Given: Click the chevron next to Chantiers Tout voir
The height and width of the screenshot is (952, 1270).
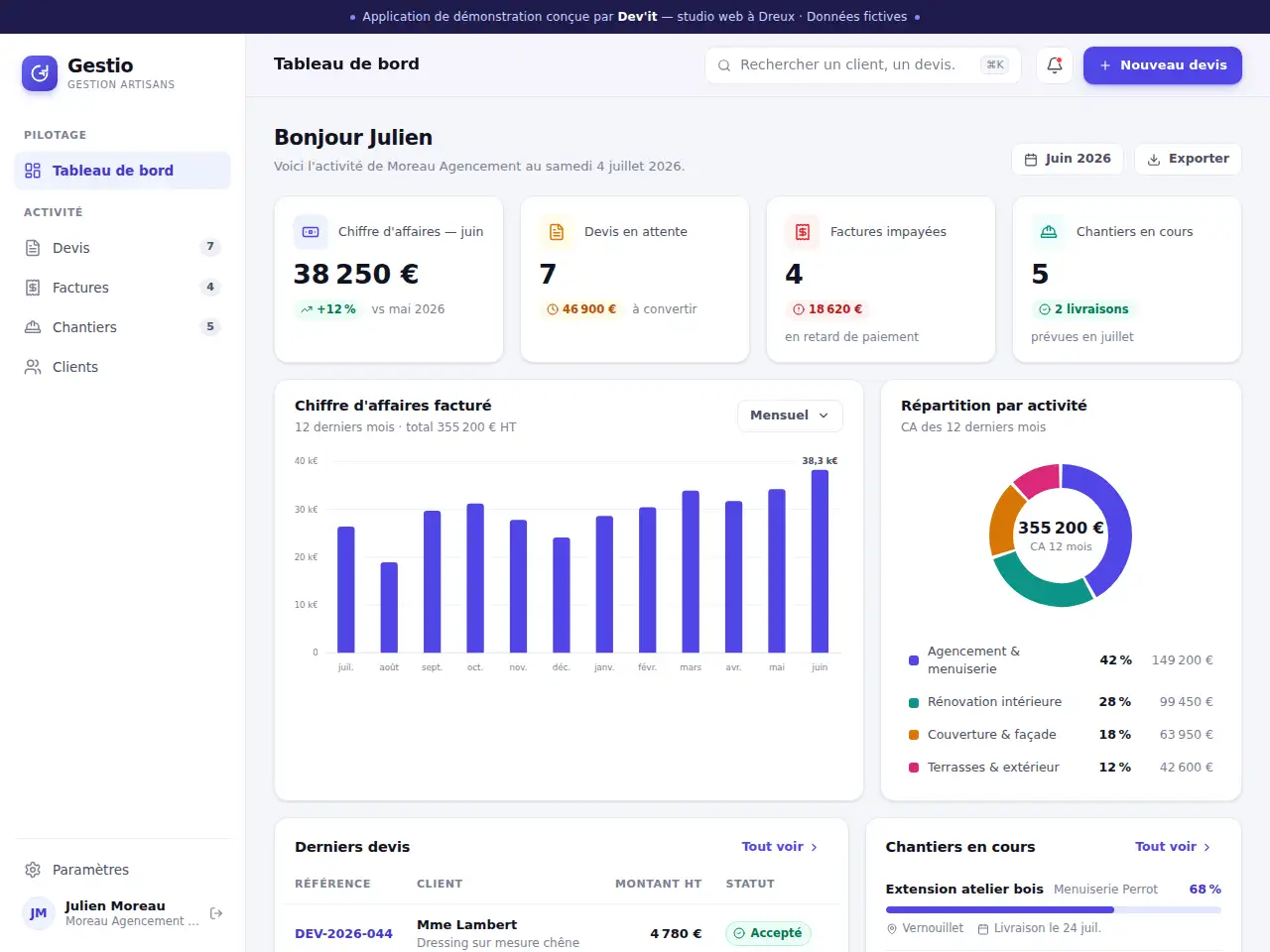Looking at the screenshot, I should click(1206, 848).
